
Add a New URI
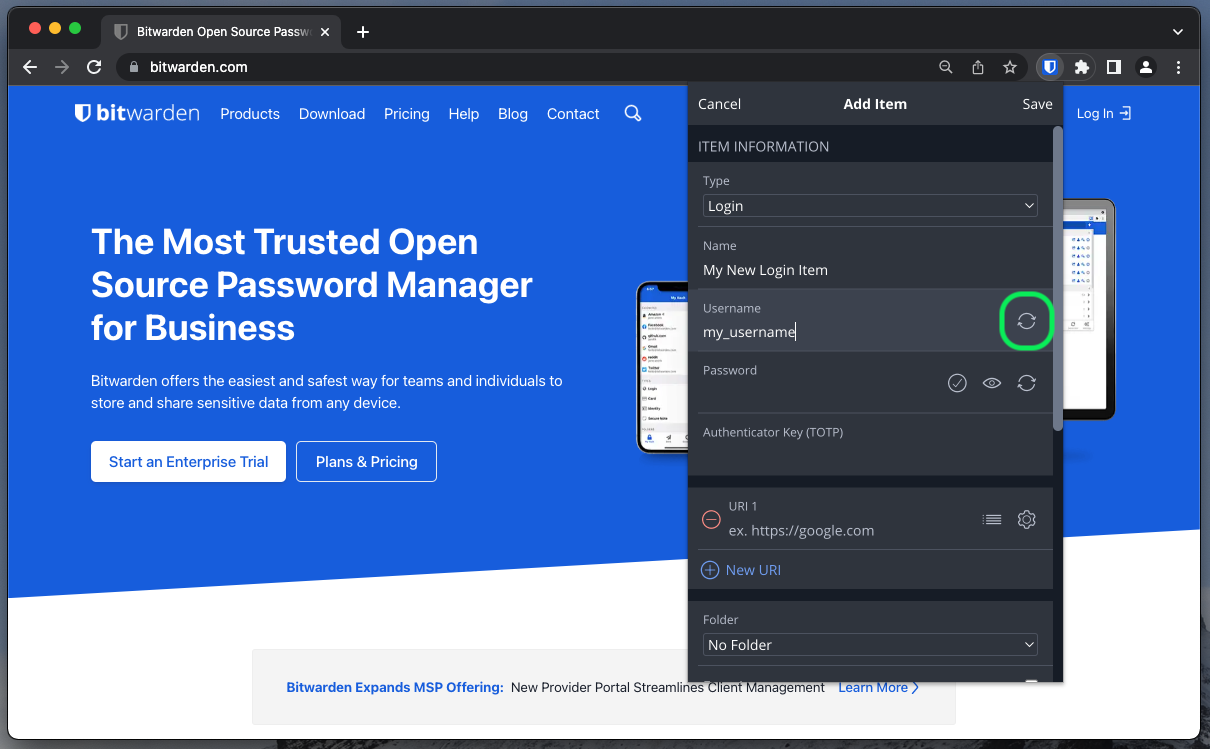pos(741,570)
